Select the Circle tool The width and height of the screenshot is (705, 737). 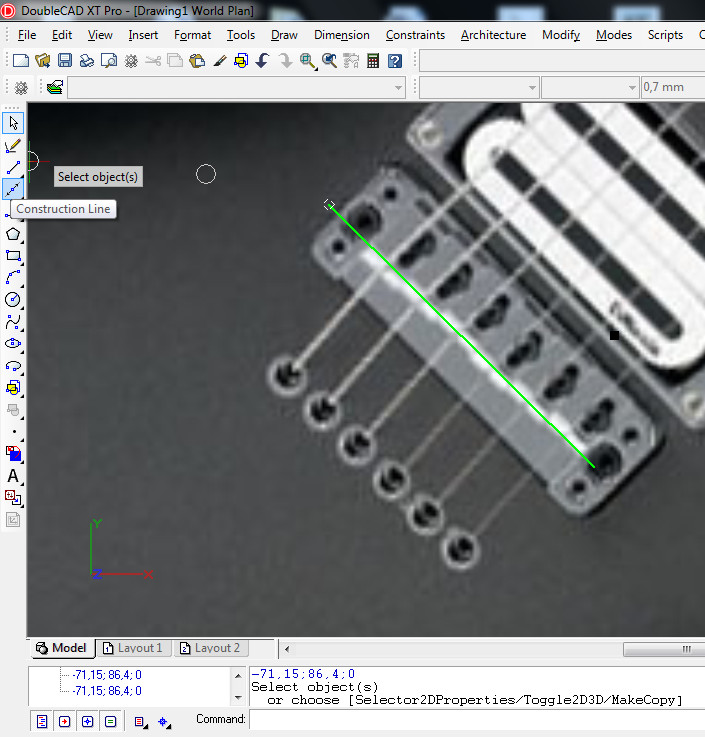pyautogui.click(x=13, y=300)
